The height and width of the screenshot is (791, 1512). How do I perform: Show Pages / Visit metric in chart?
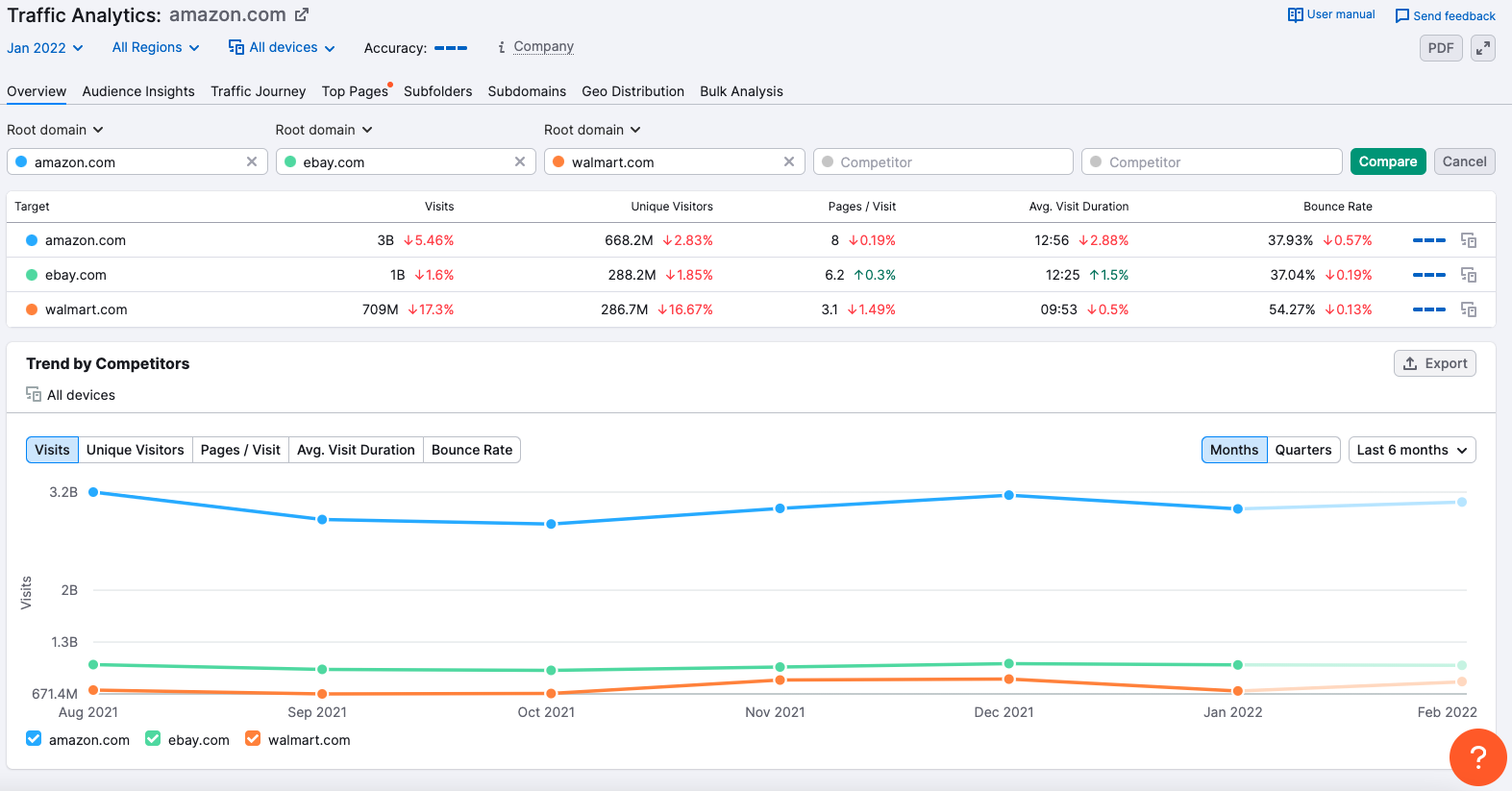coord(240,450)
